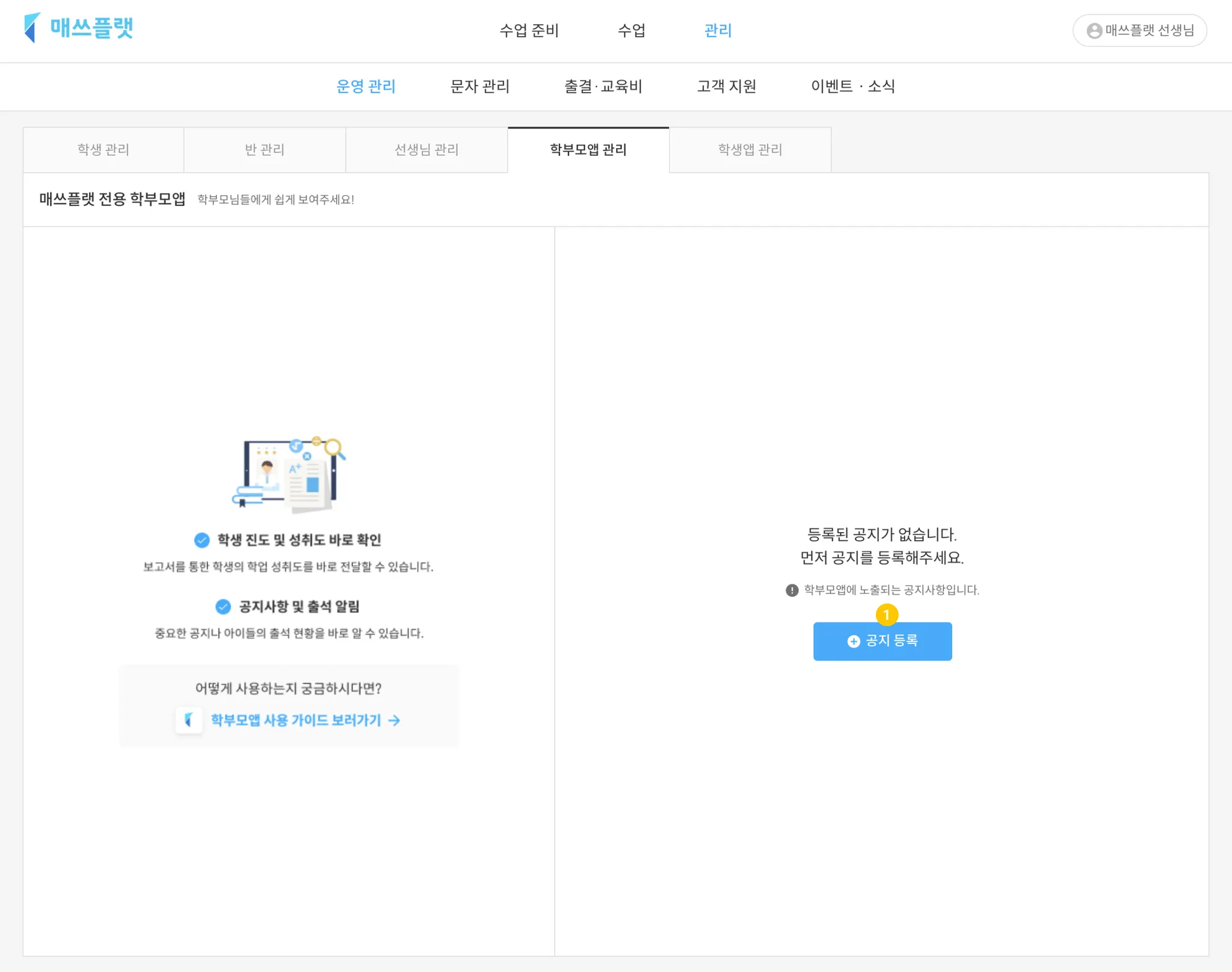Viewport: 1232px width, 972px height.
Task: Open 이벤트 · 소식 submenu
Action: pyautogui.click(x=852, y=87)
